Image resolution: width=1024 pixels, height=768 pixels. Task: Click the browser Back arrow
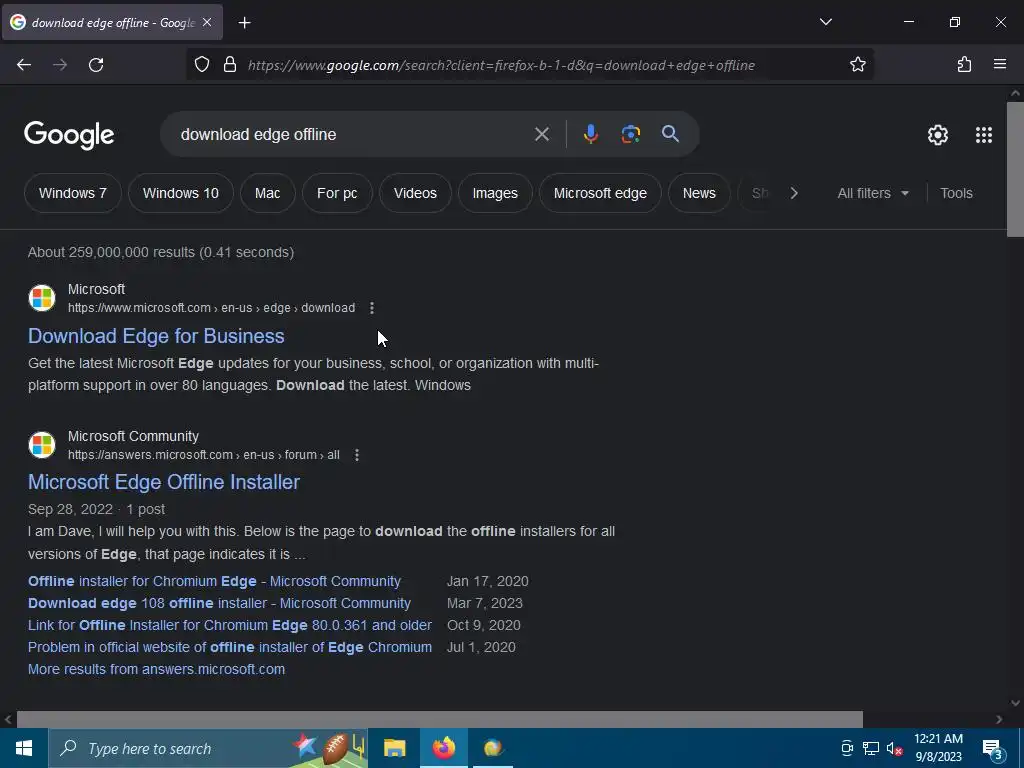(24, 65)
